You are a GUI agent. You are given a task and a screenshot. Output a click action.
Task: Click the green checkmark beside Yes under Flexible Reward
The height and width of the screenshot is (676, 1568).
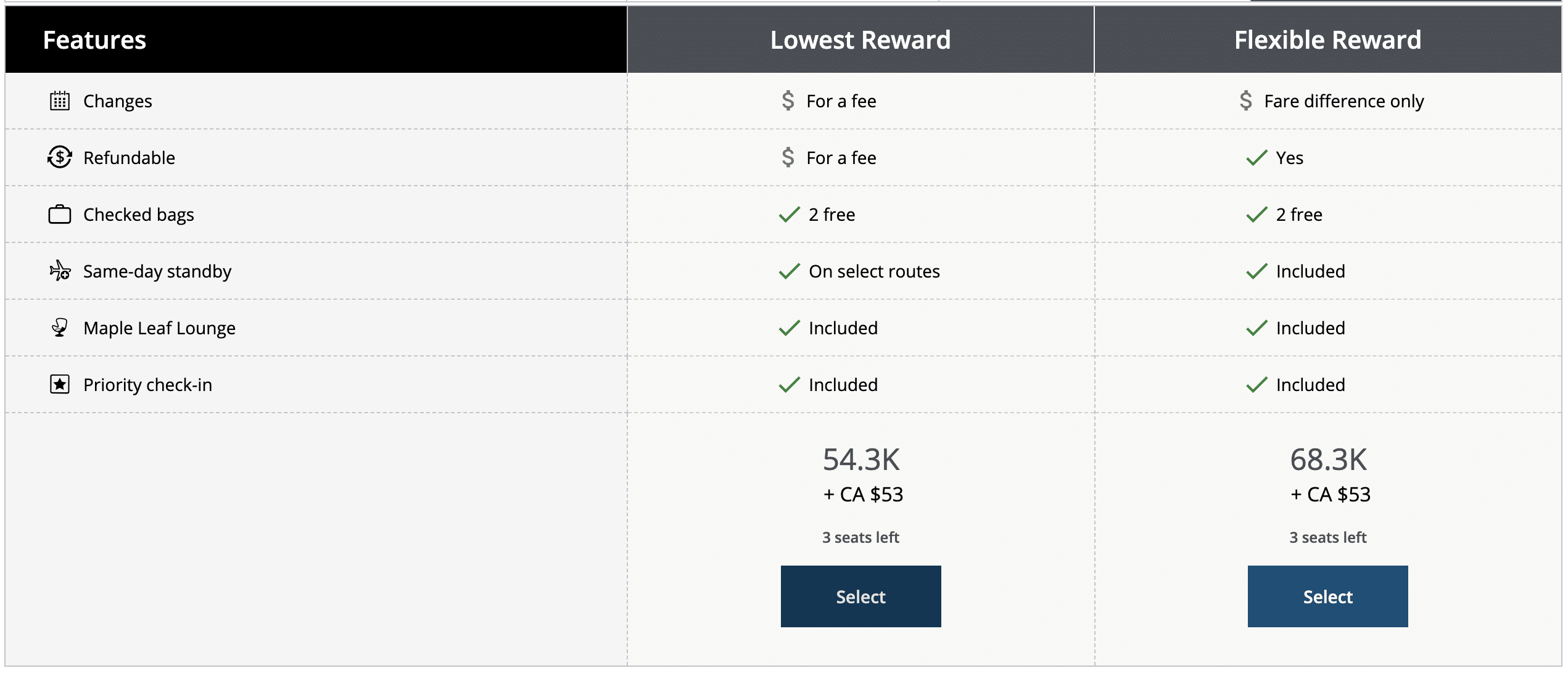(x=1256, y=158)
